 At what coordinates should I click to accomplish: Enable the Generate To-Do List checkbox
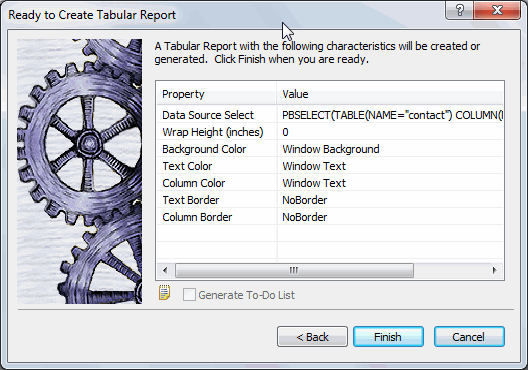189,295
